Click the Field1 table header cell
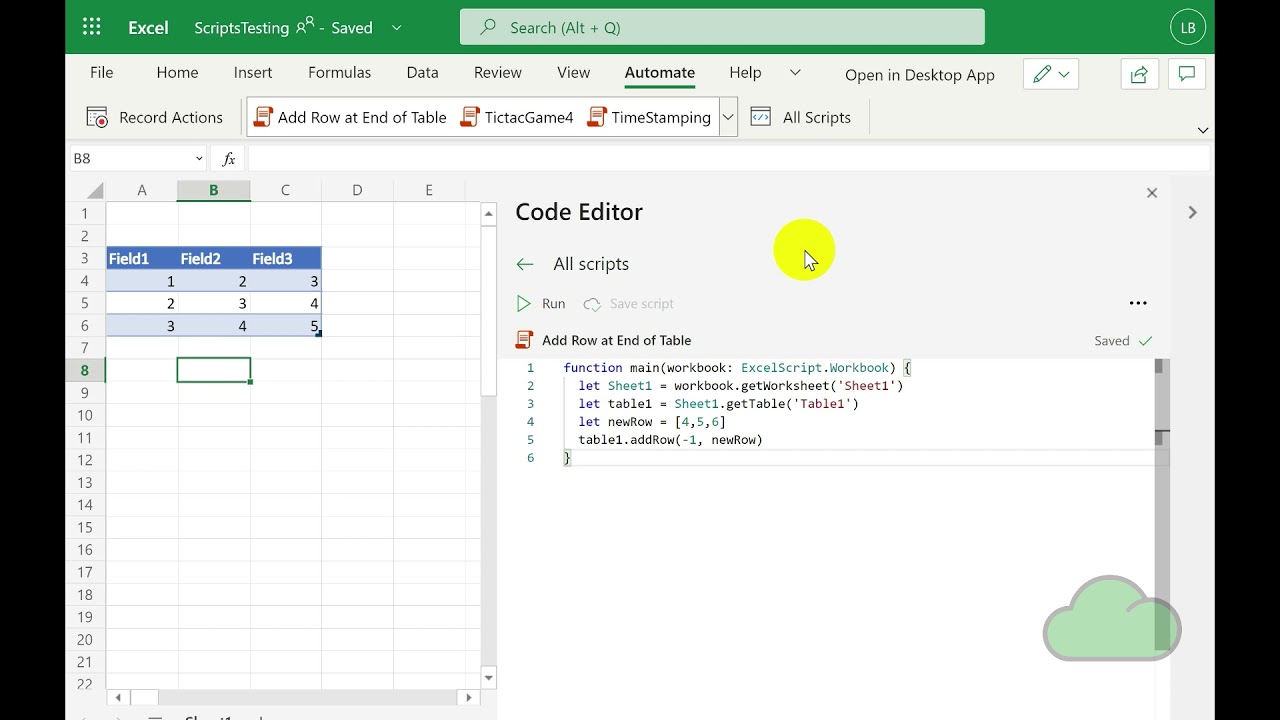 coord(142,258)
